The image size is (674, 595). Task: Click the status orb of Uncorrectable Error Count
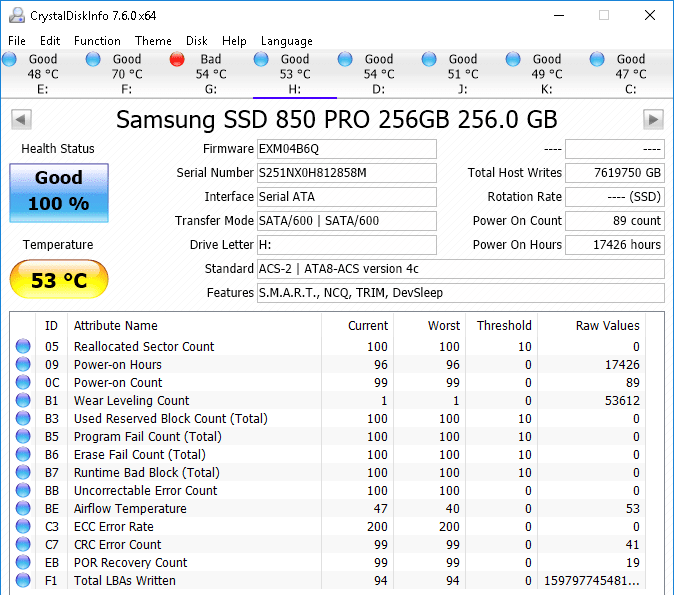[23, 490]
